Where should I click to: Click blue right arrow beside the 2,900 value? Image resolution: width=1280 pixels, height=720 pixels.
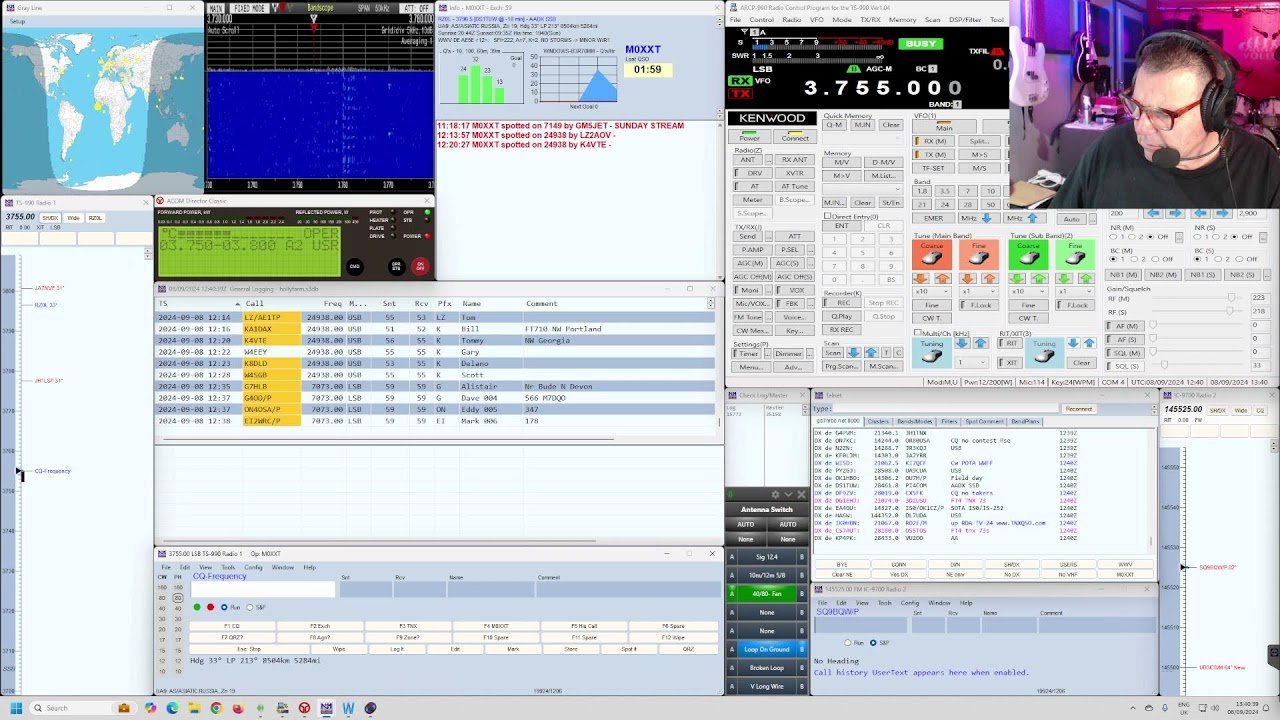click(1224, 213)
